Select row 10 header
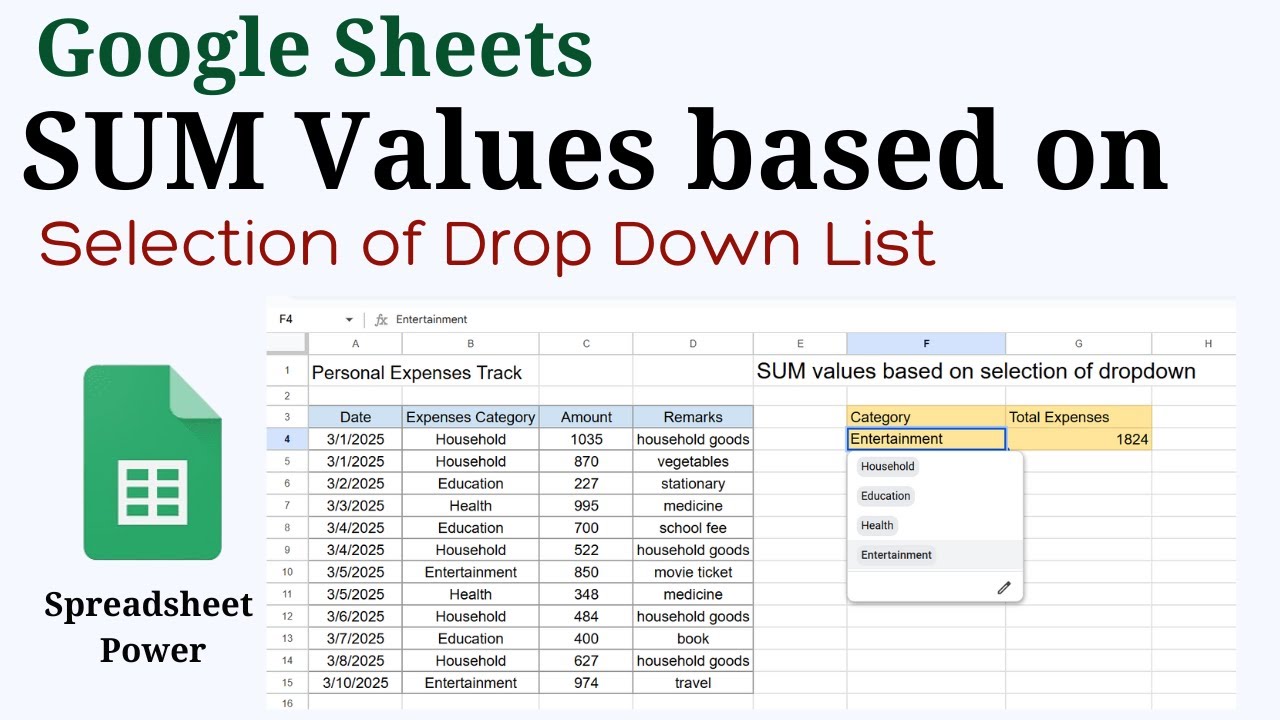Screen dimensions: 1280x720 [x=287, y=572]
